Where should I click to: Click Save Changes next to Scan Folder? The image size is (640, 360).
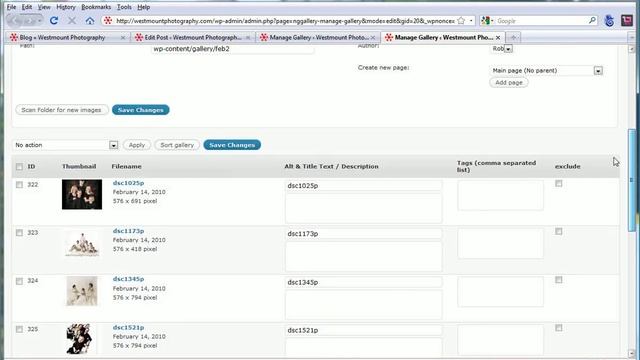point(140,110)
